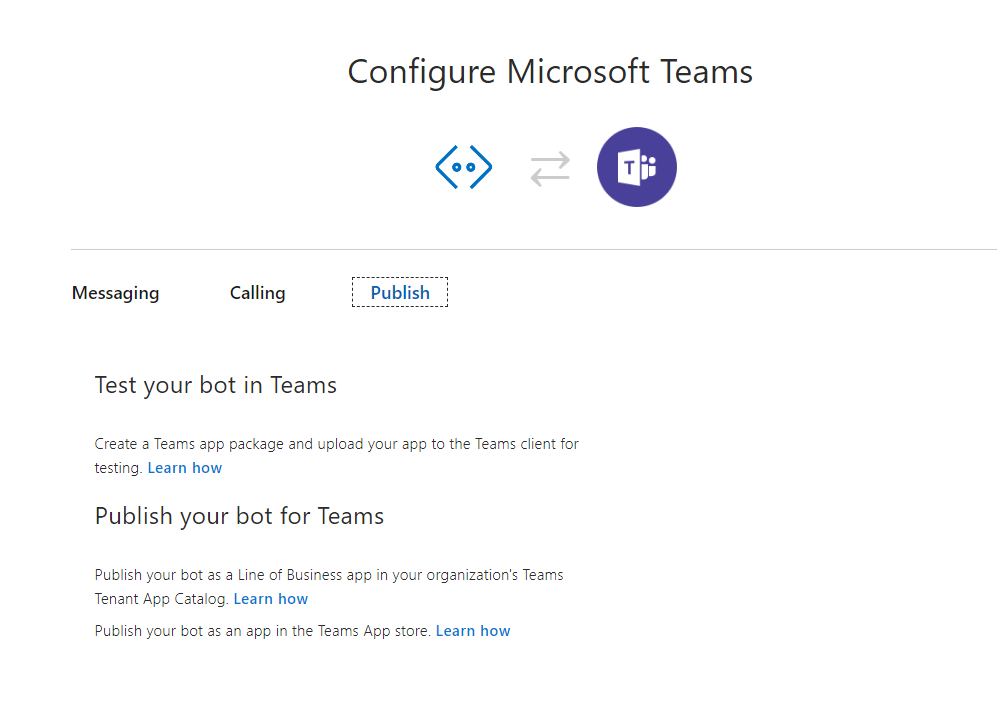This screenshot has height=707, width=997.
Task: Open Learn how link for Teams App store
Action: 473,631
